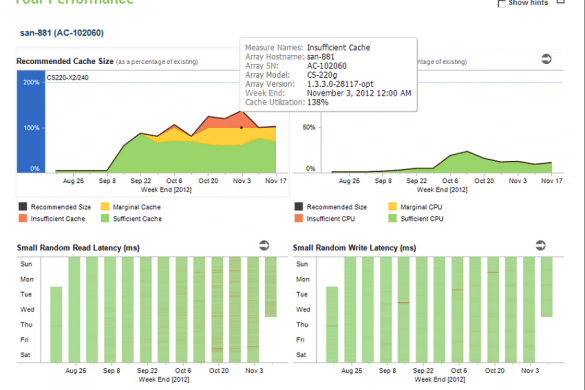This screenshot has height=390, width=585.
Task: Click the Nov 3 data point on the cache chart
Action: click(241, 128)
